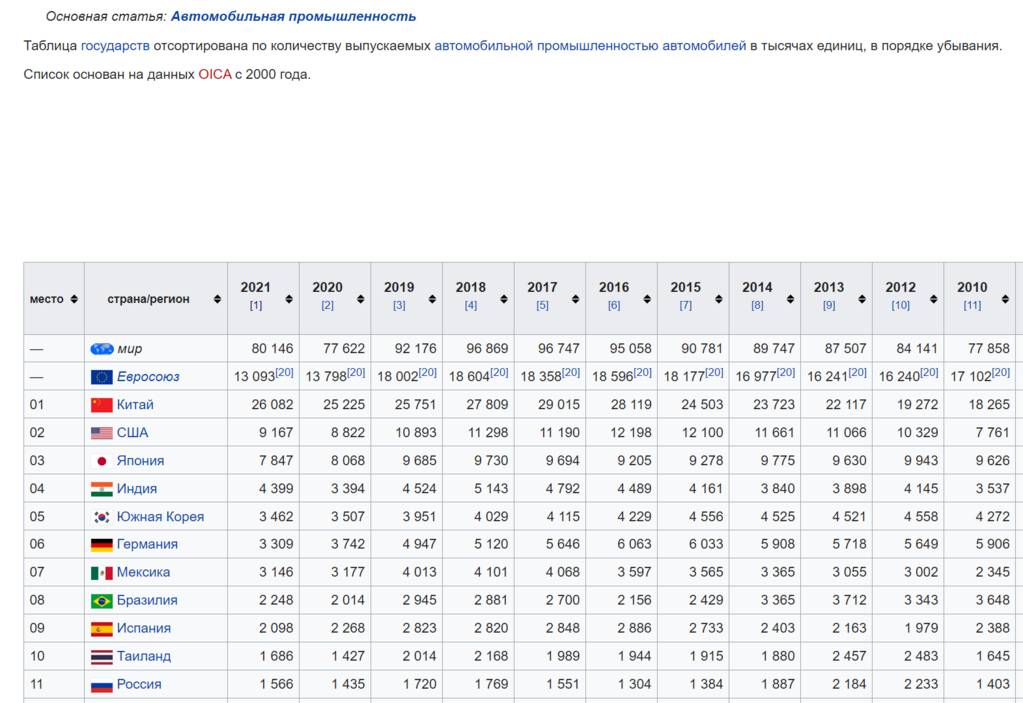This screenshot has height=703, width=1023.
Task: Click the Япония 2012 value 9 943
Action: tap(921, 461)
